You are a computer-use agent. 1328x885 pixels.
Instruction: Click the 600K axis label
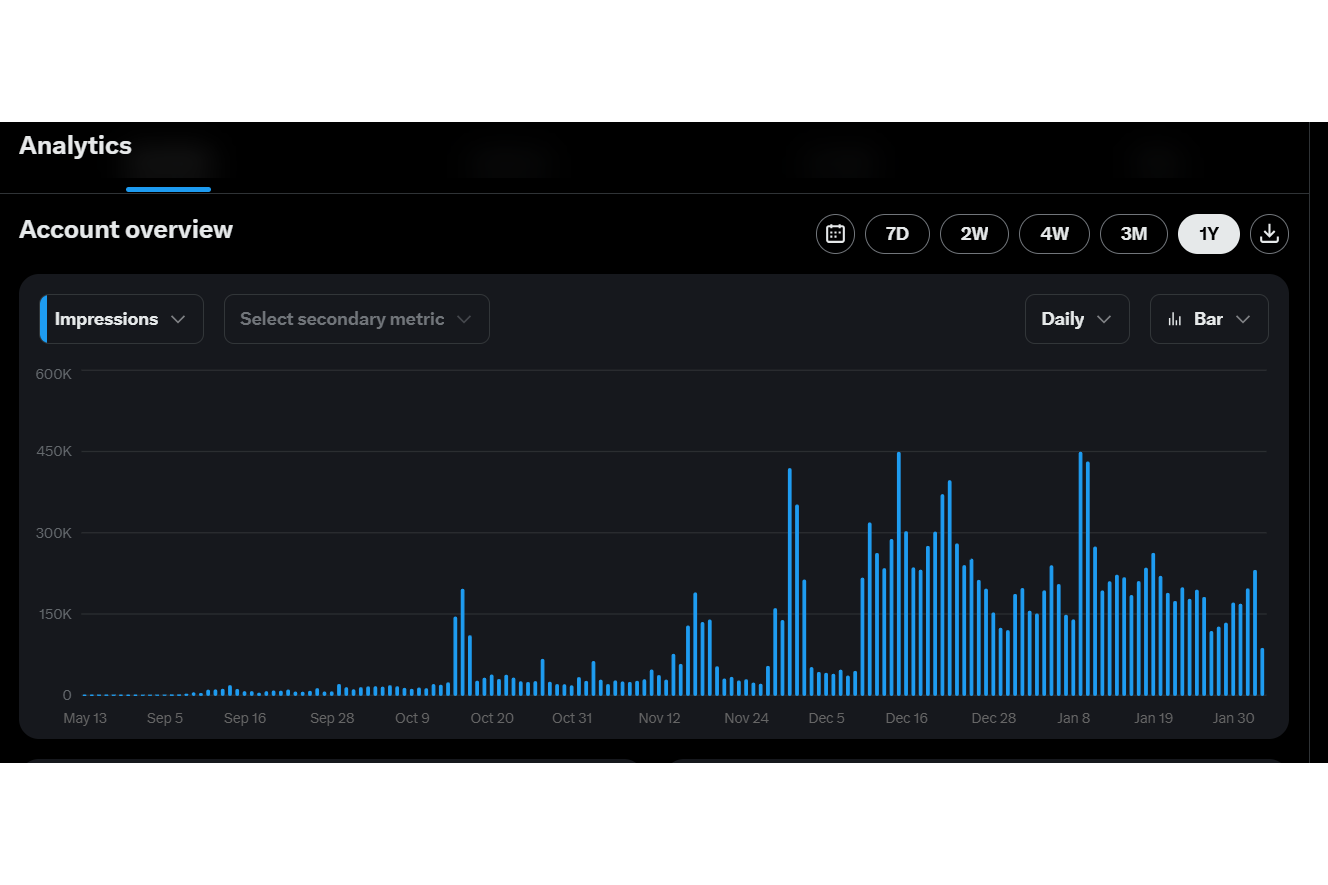point(53,373)
